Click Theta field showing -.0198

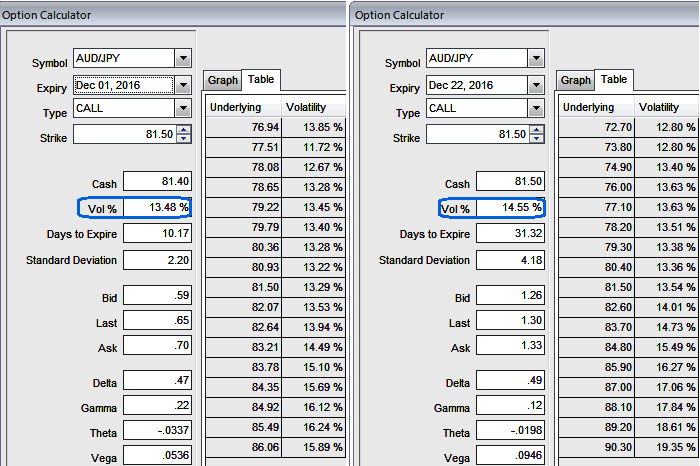tap(511, 430)
